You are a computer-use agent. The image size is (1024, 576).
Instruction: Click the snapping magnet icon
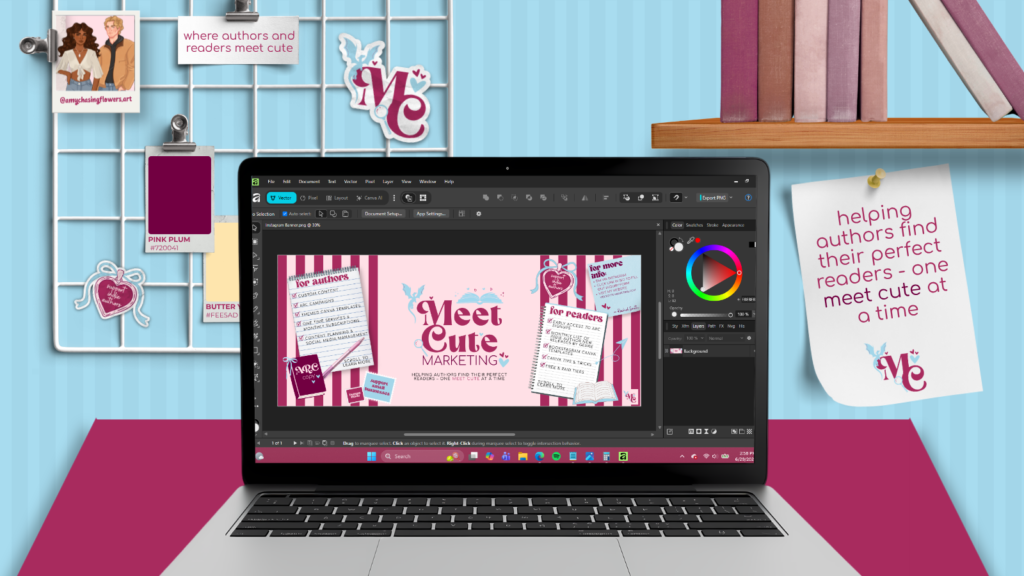(x=676, y=198)
